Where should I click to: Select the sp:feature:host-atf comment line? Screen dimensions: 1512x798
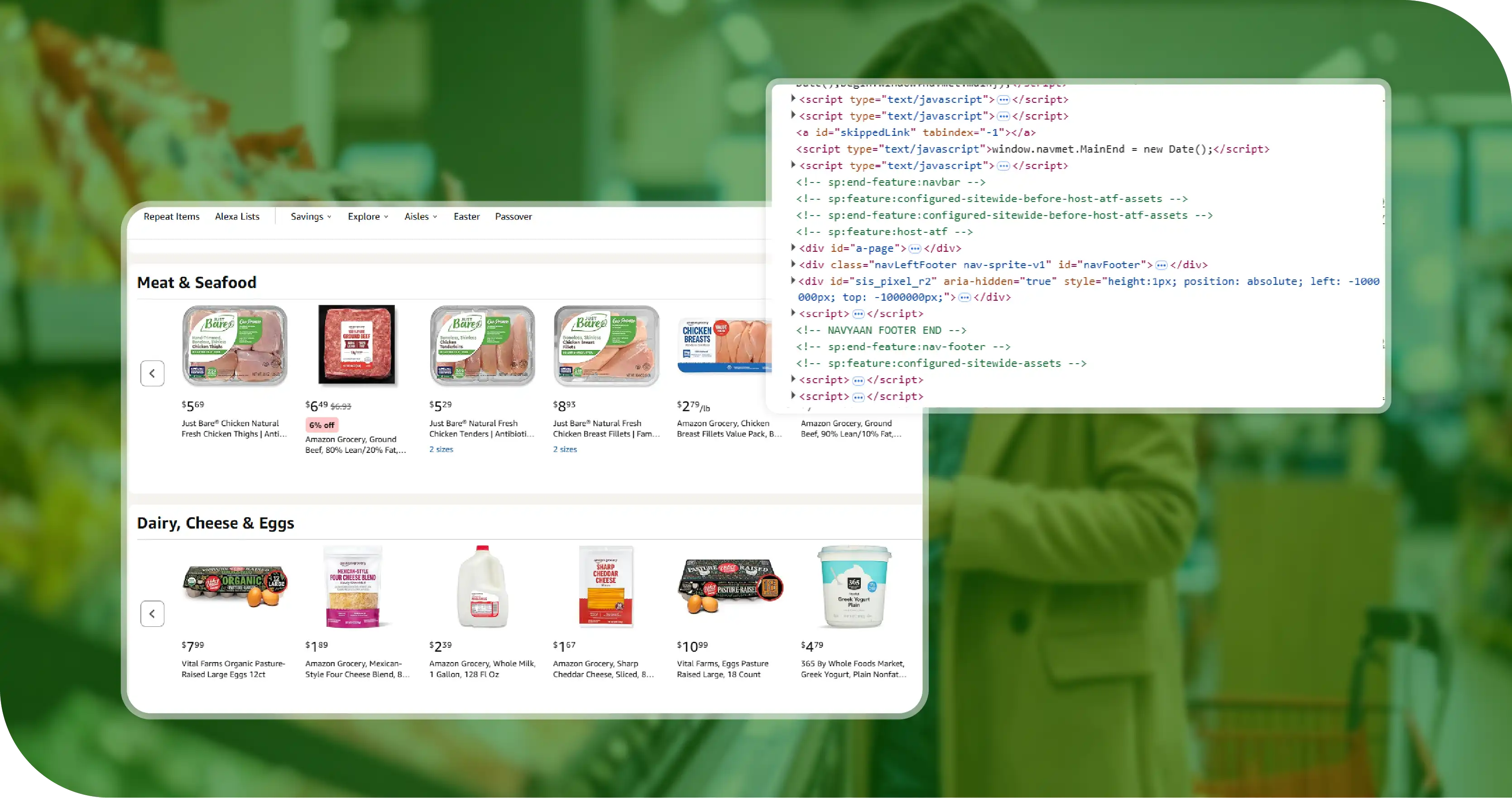(x=884, y=232)
